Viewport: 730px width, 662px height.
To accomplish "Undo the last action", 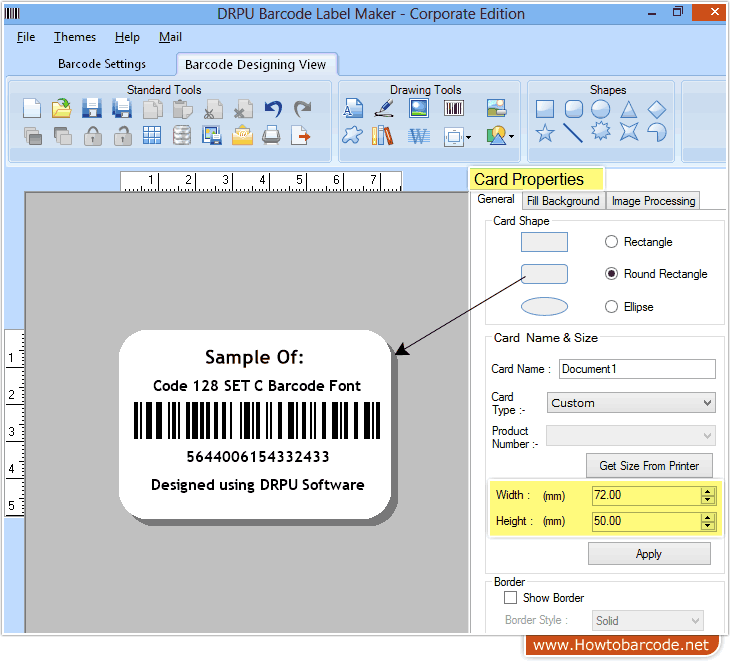I will 273,109.
